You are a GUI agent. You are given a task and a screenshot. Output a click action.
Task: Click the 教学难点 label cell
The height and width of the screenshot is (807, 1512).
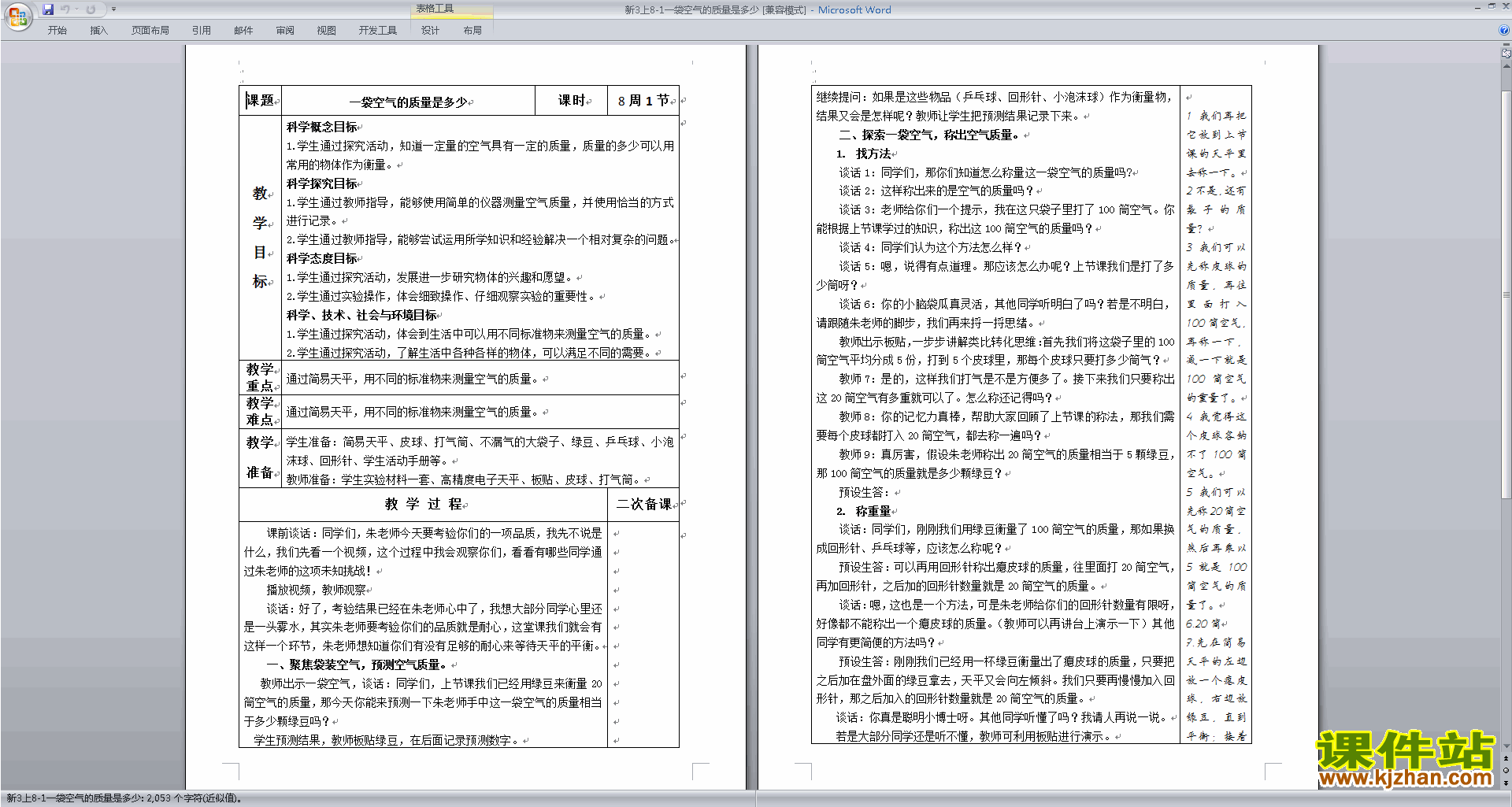click(x=260, y=411)
